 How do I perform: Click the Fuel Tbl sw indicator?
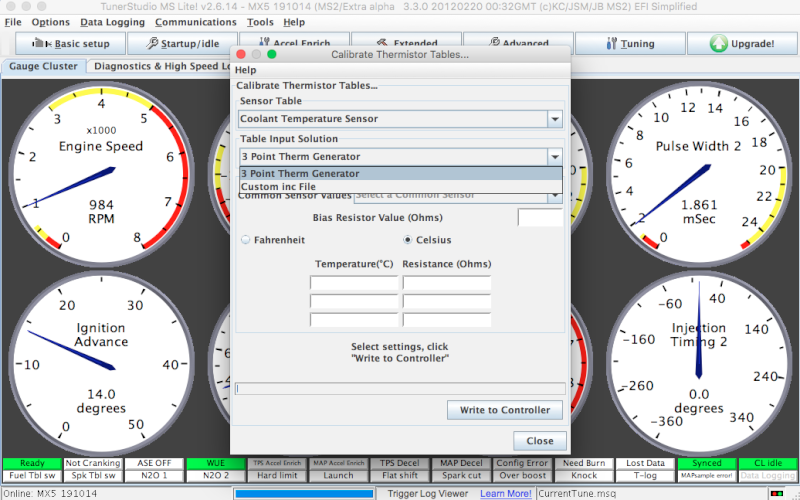[32, 476]
